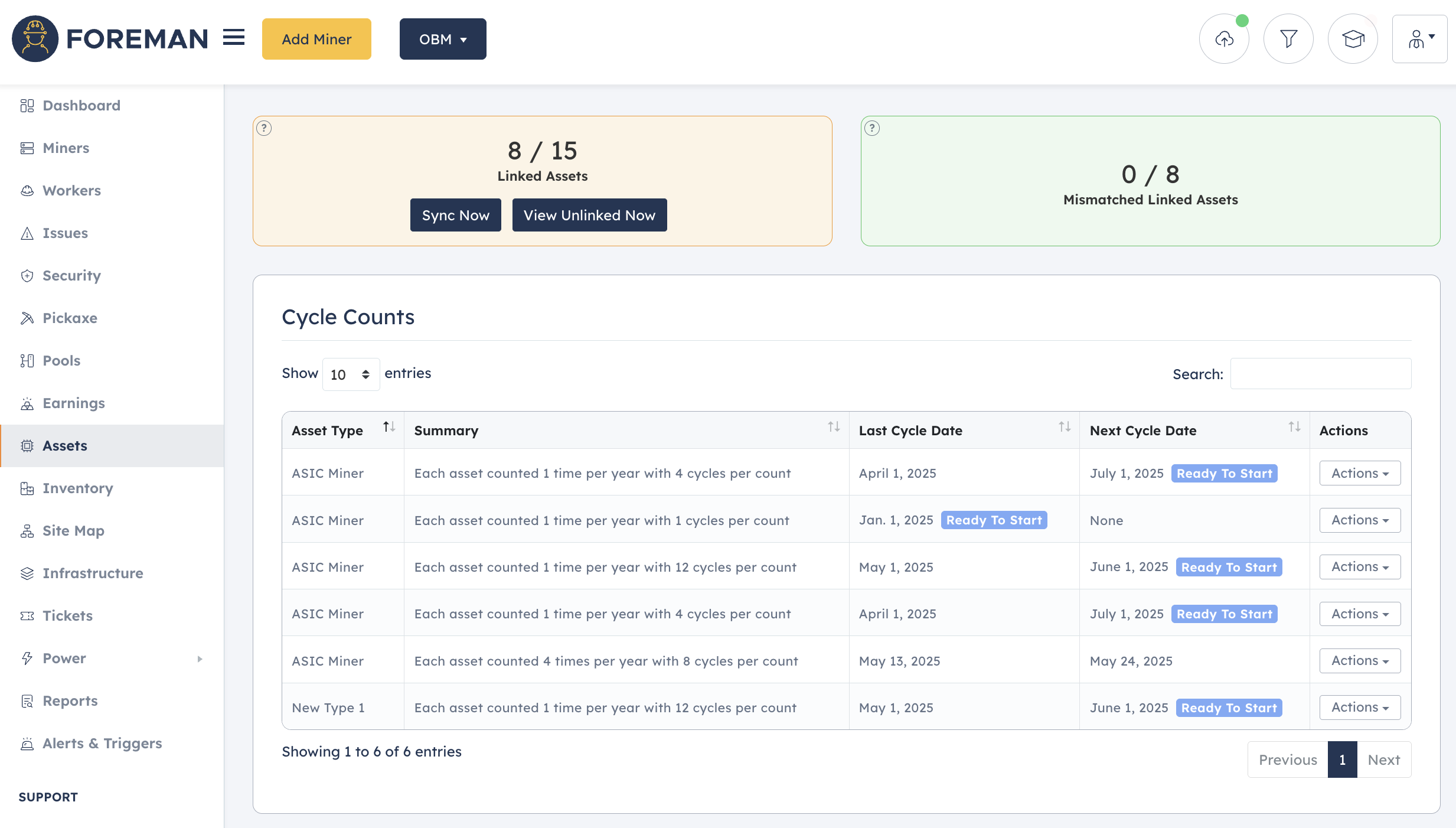Viewport: 1456px width, 828px height.
Task: Select page 1 in pagination
Action: pyautogui.click(x=1342, y=759)
